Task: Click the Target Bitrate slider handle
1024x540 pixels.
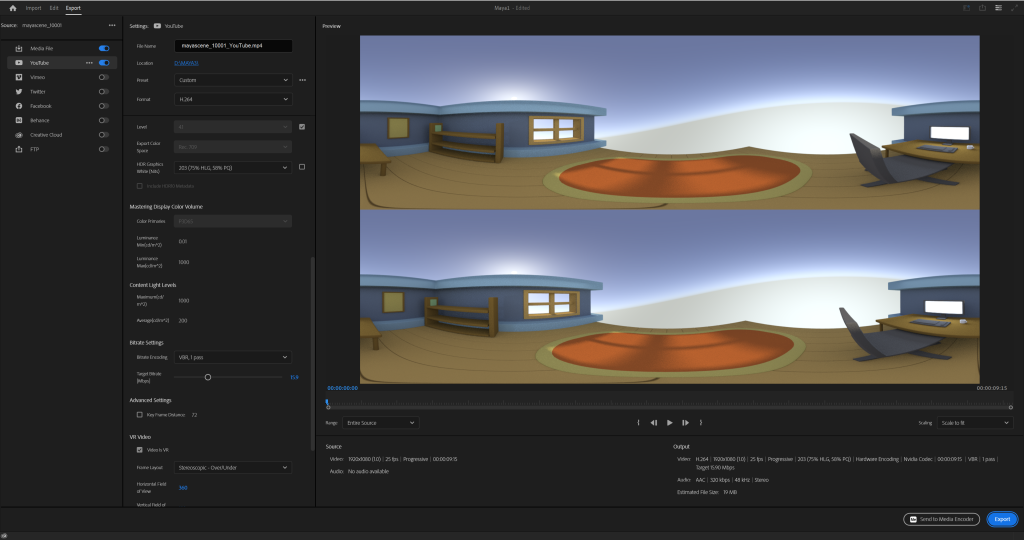Action: click(208, 377)
